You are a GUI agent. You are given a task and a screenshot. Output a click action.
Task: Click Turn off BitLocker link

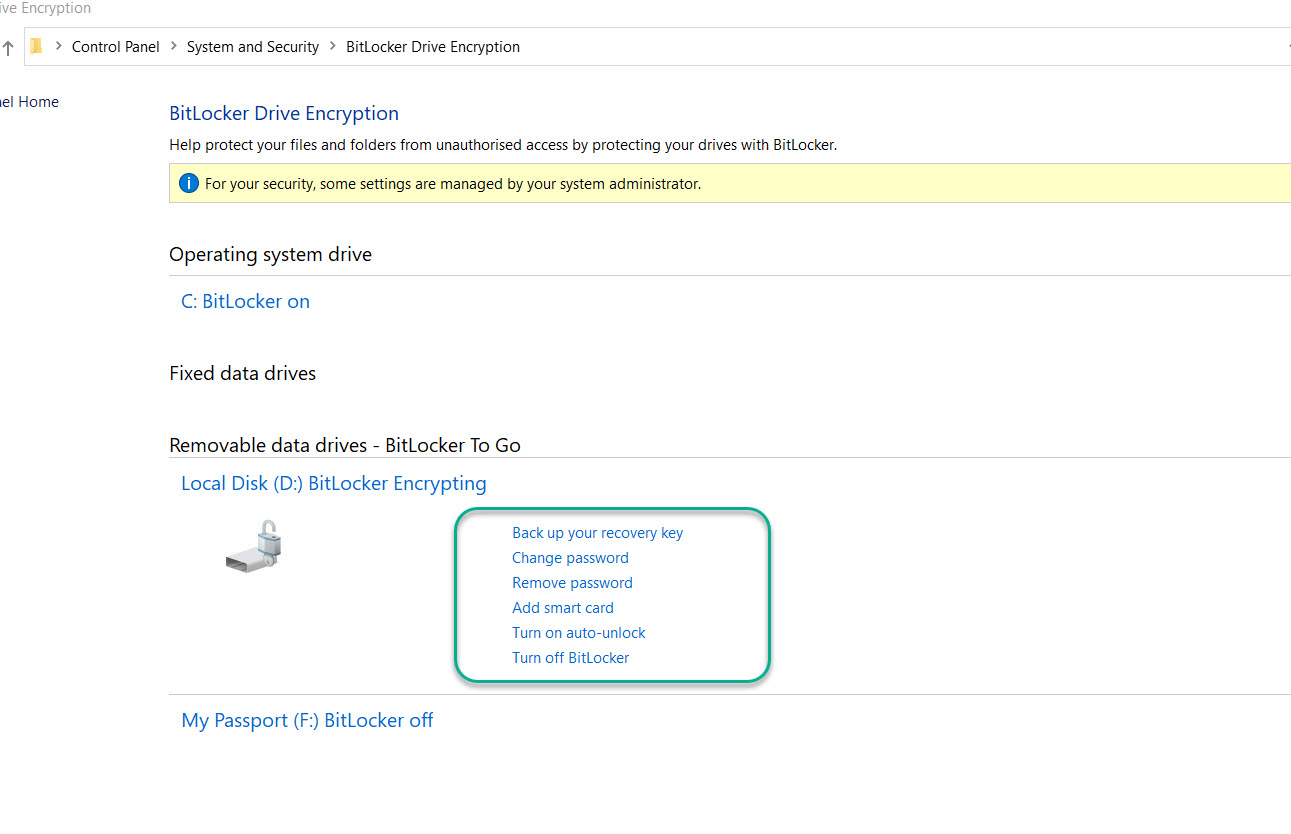click(571, 658)
